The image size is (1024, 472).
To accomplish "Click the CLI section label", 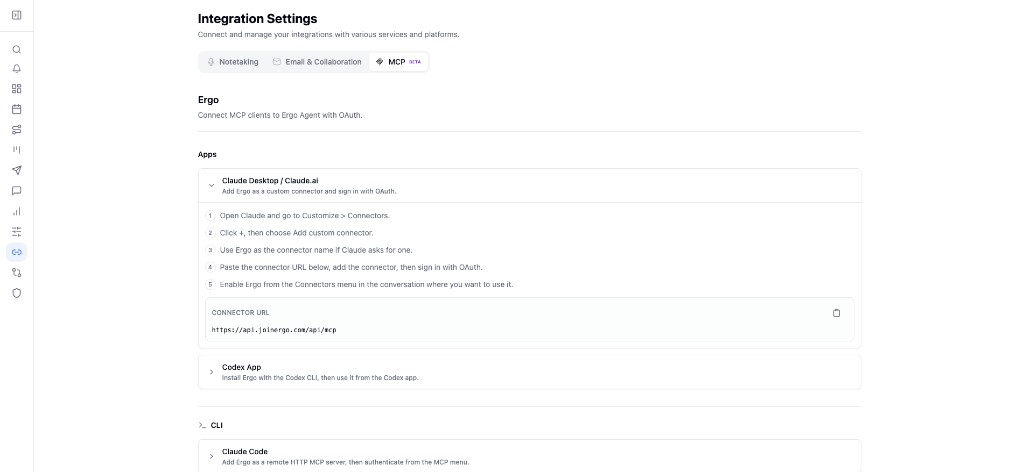I will click(x=217, y=425).
